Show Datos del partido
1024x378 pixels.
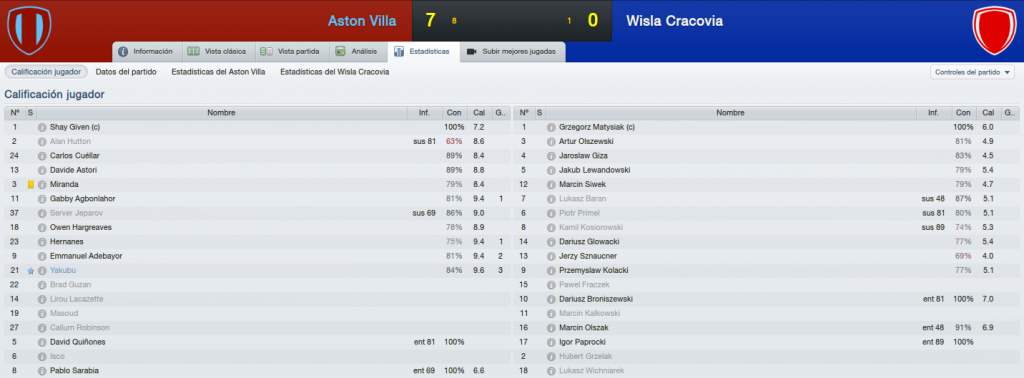126,72
